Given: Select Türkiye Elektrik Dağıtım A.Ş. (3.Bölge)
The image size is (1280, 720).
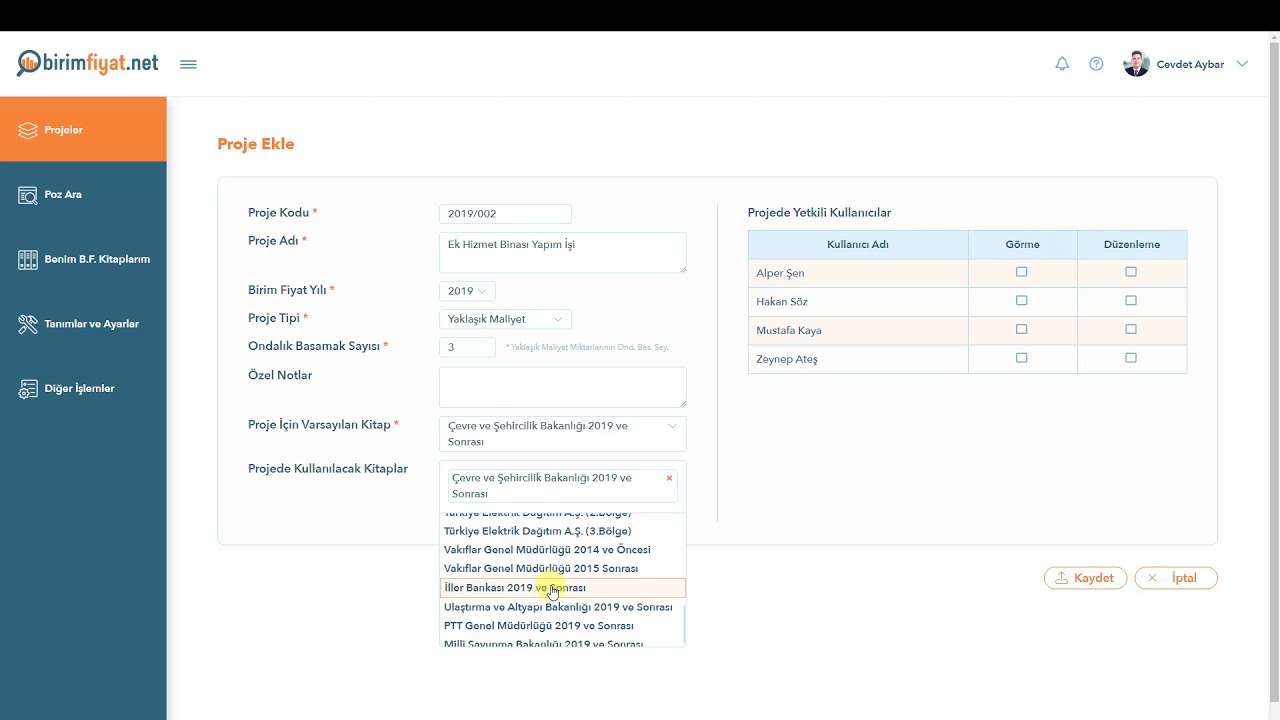Looking at the screenshot, I should pos(563,531).
